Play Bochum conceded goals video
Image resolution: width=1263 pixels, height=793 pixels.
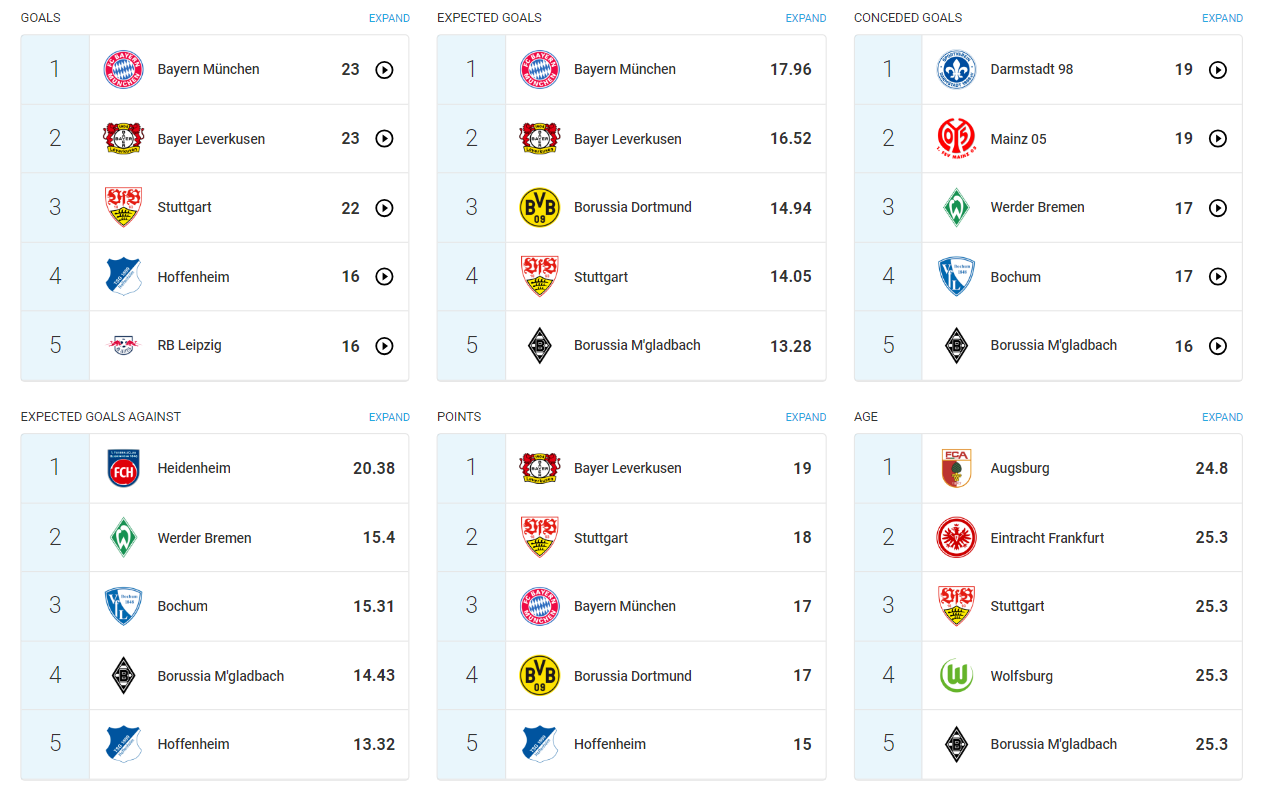[1217, 277]
